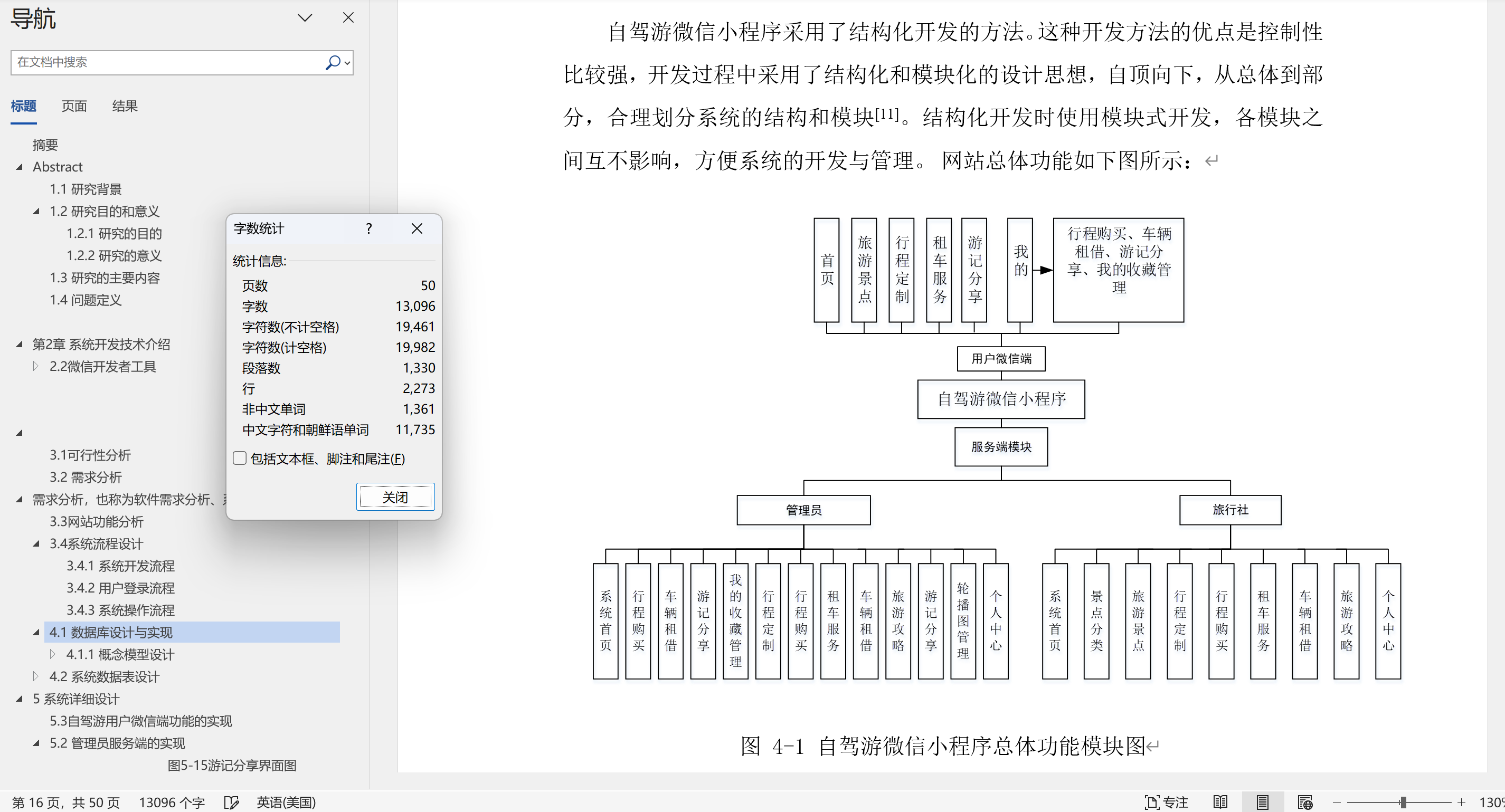Open the navigation pane options chevron
This screenshot has height=812, width=1505.
[305, 18]
